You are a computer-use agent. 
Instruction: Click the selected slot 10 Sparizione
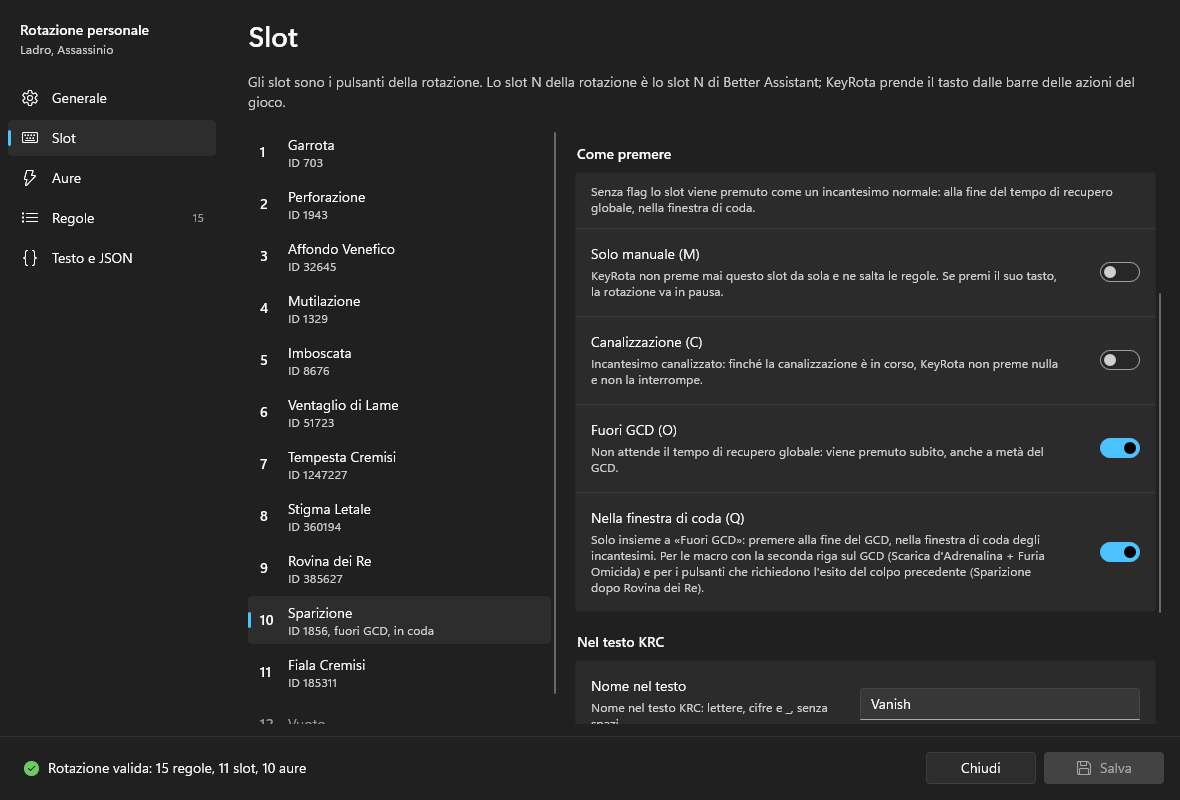399,620
